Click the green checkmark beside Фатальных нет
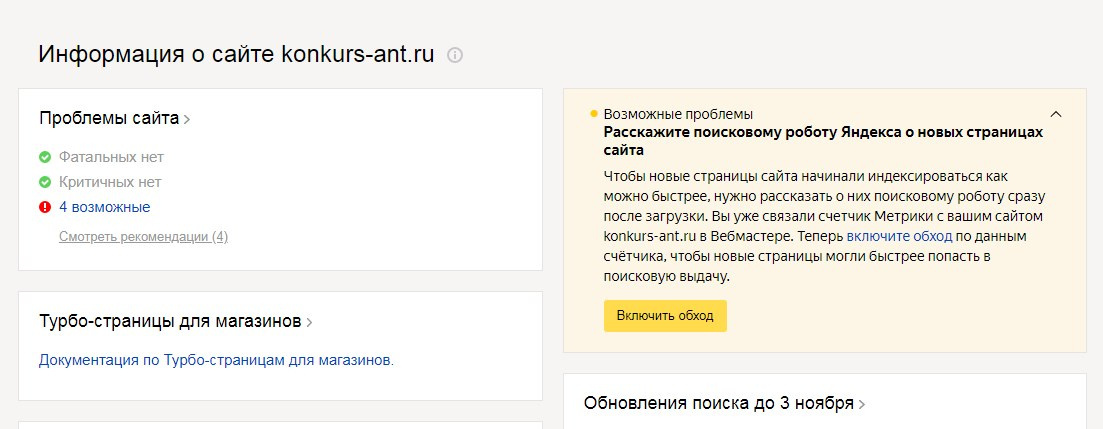The width and height of the screenshot is (1103, 429). (x=45, y=157)
